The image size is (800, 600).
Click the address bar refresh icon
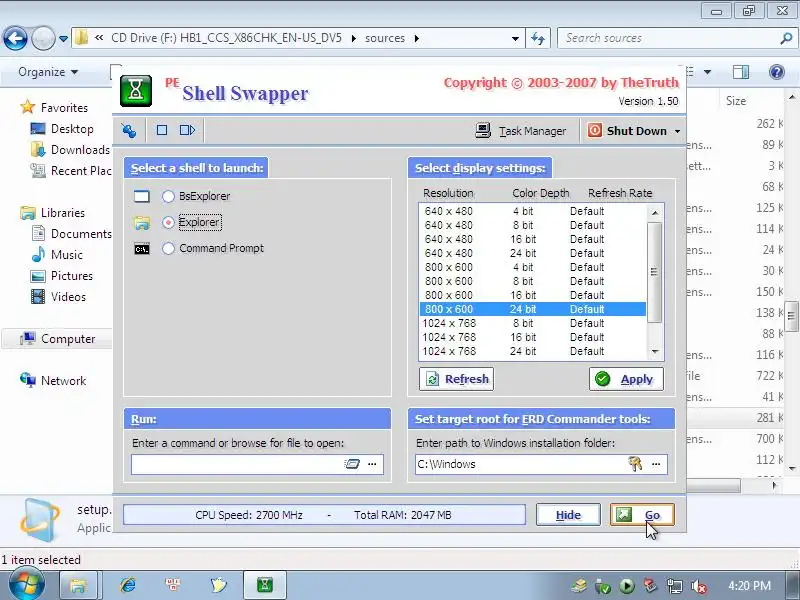tap(538, 38)
